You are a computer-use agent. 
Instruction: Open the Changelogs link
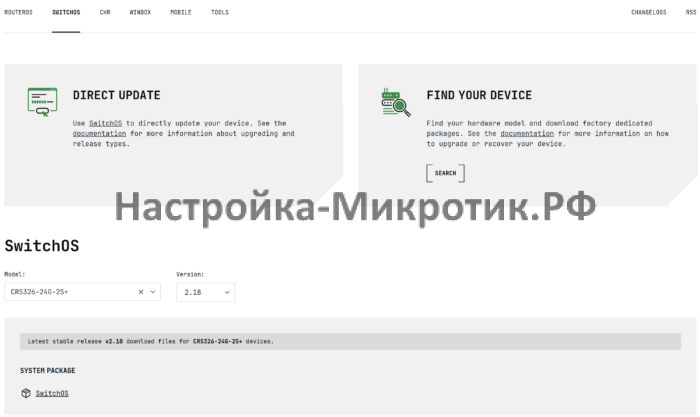648,13
